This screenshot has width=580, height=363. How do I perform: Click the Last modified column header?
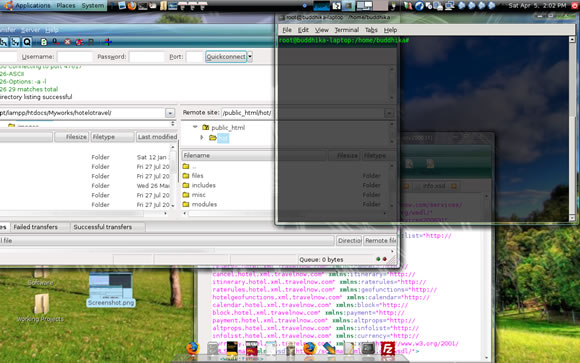[157, 137]
